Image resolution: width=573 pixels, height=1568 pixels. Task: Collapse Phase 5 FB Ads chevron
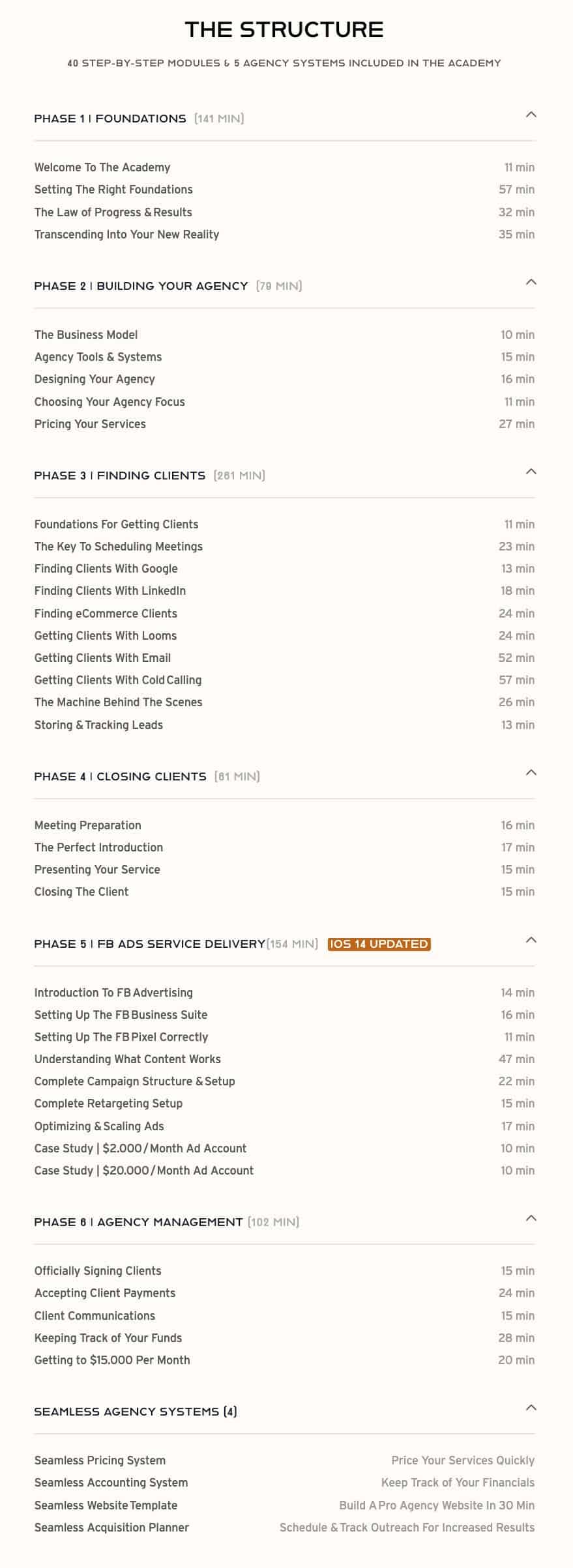coord(531,940)
